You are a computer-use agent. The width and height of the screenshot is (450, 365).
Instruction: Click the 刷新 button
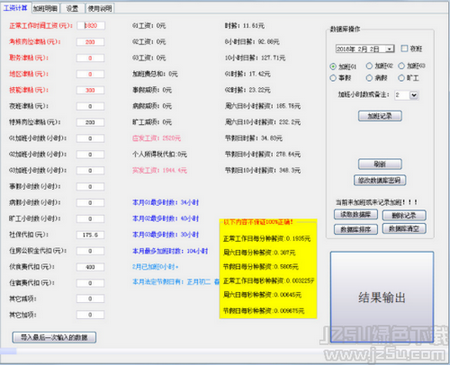pos(380,164)
